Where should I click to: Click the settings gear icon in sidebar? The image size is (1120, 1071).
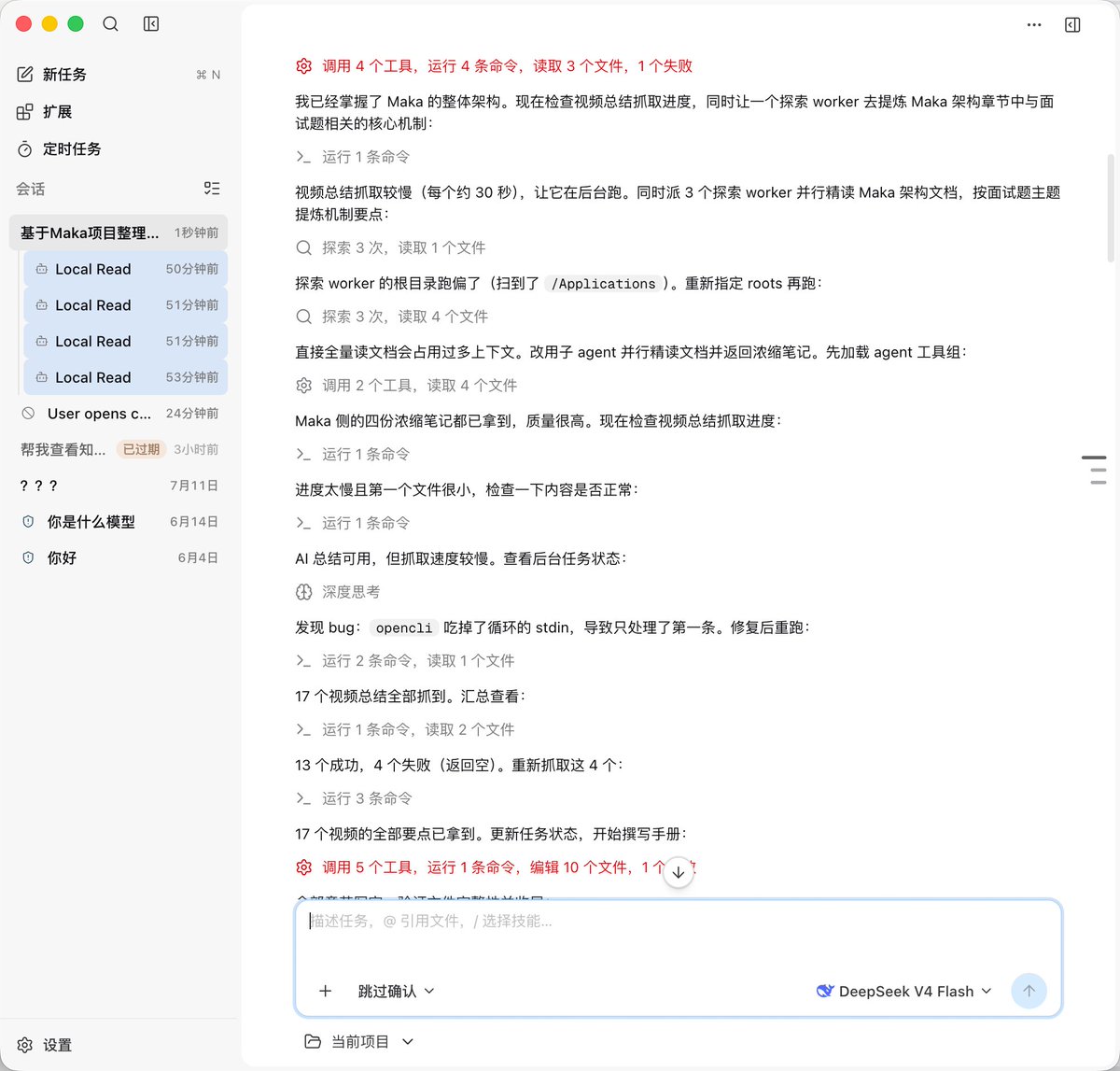pyautogui.click(x=25, y=1045)
